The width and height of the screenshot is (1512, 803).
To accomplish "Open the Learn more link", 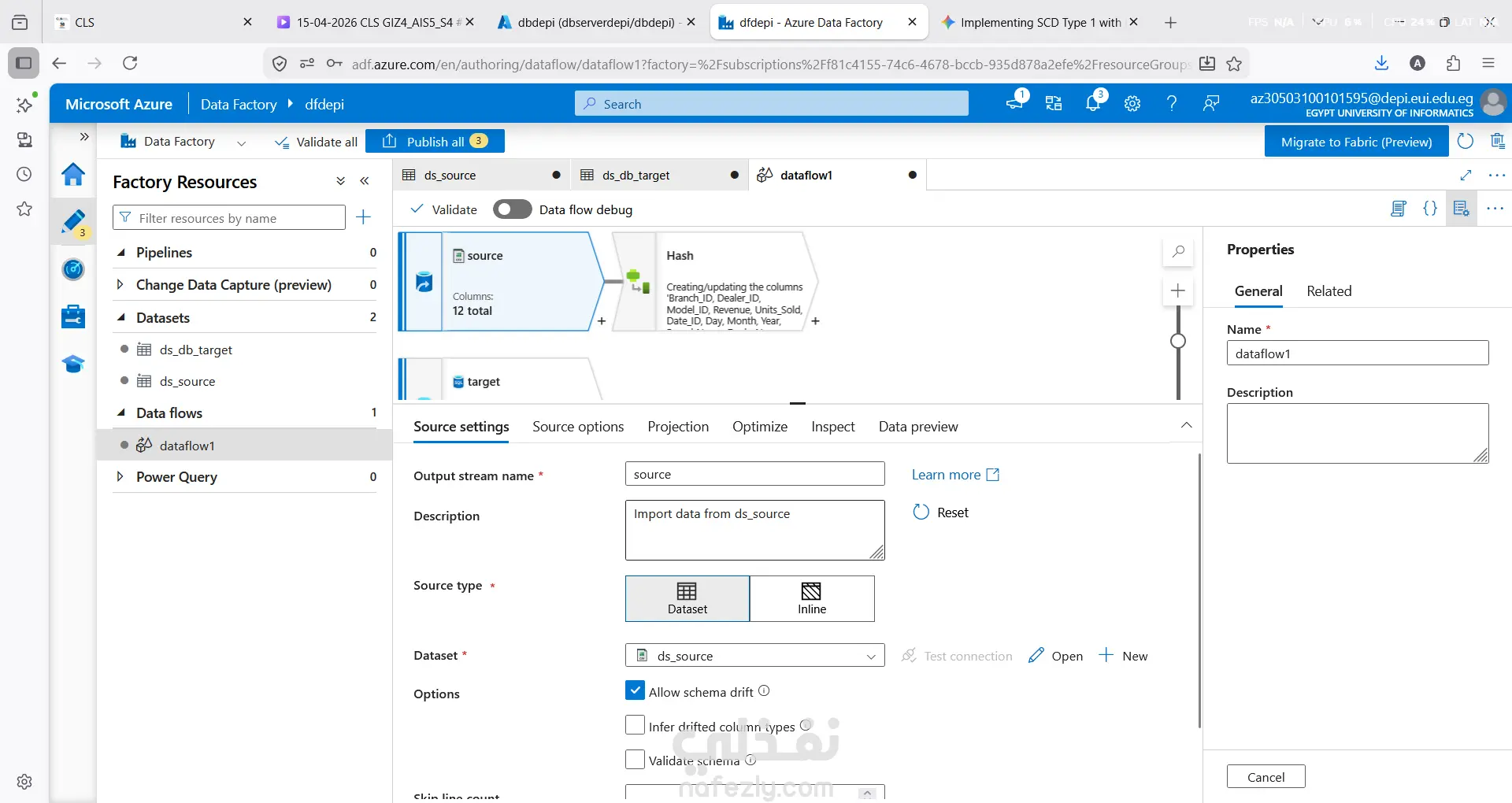I will pyautogui.click(x=955, y=475).
